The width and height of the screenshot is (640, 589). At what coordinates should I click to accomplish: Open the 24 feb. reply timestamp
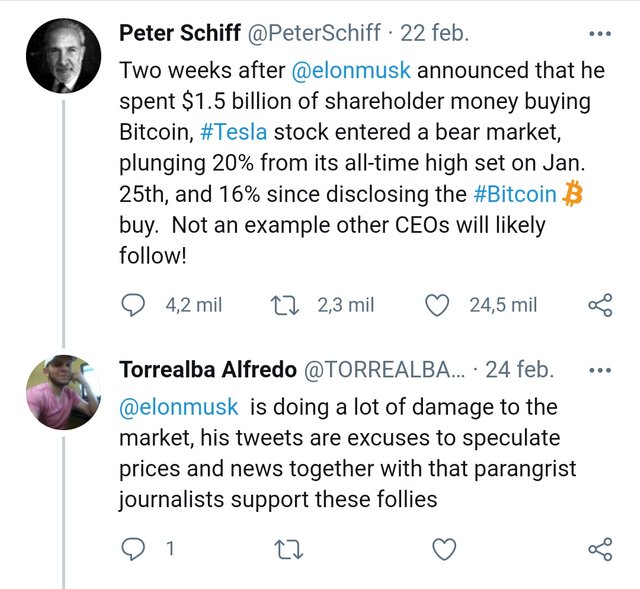520,369
